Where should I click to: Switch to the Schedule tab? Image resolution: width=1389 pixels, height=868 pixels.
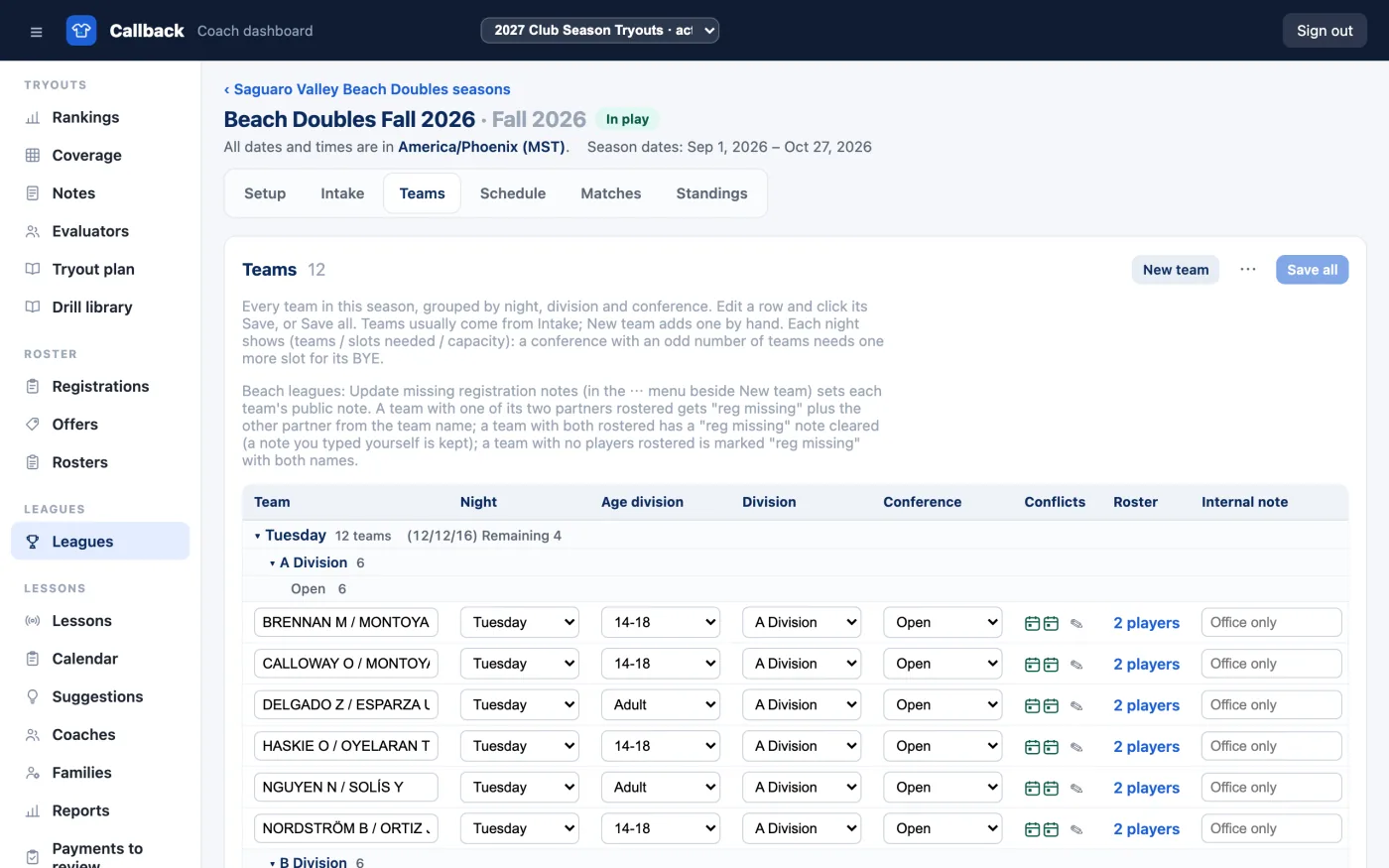pos(513,193)
